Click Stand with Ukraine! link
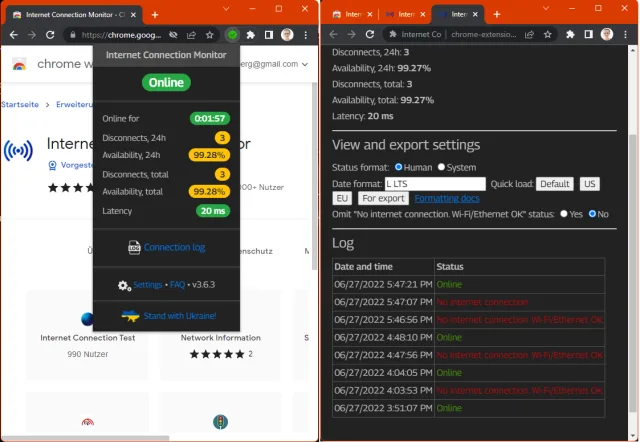The image size is (640, 442). pos(180,316)
